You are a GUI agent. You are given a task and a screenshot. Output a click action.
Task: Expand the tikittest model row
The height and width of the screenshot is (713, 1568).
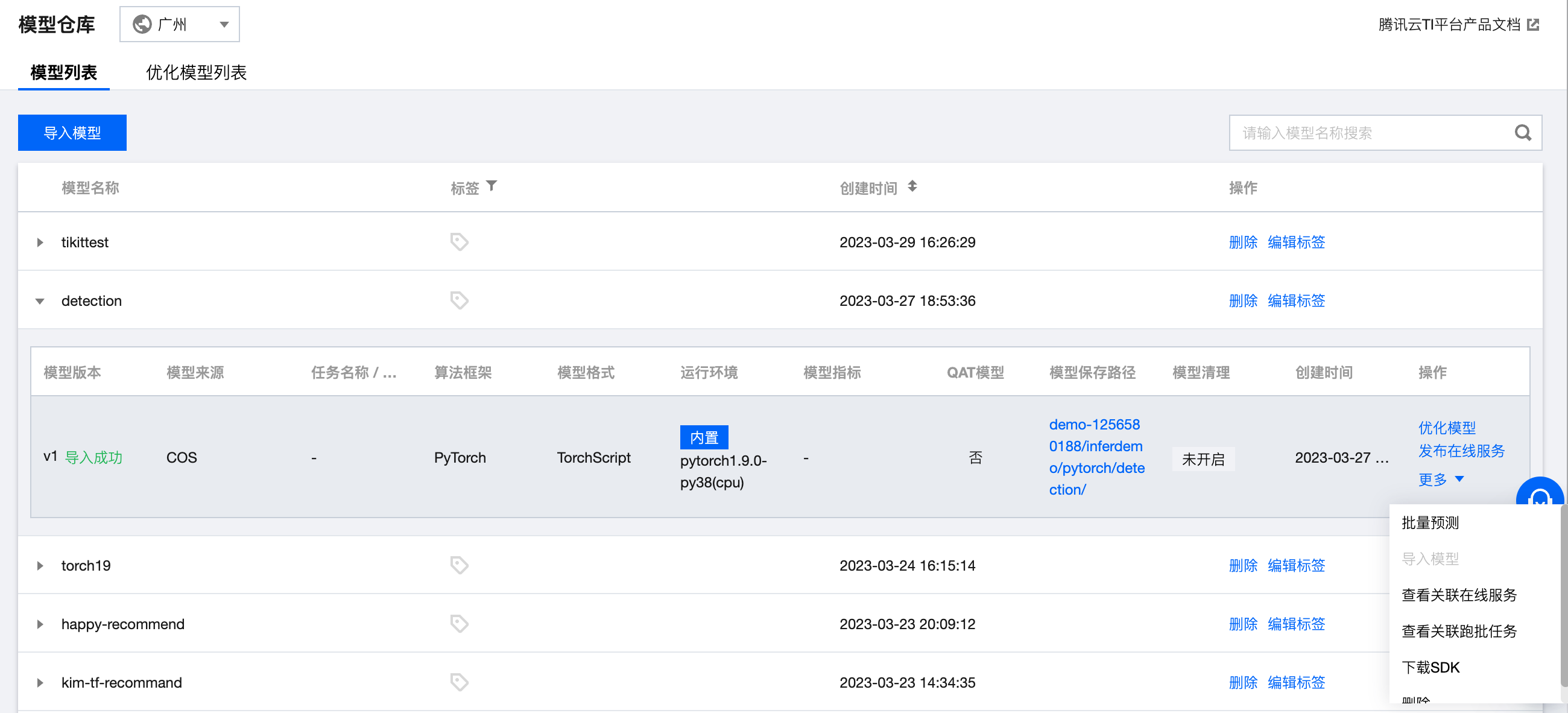tap(40, 242)
